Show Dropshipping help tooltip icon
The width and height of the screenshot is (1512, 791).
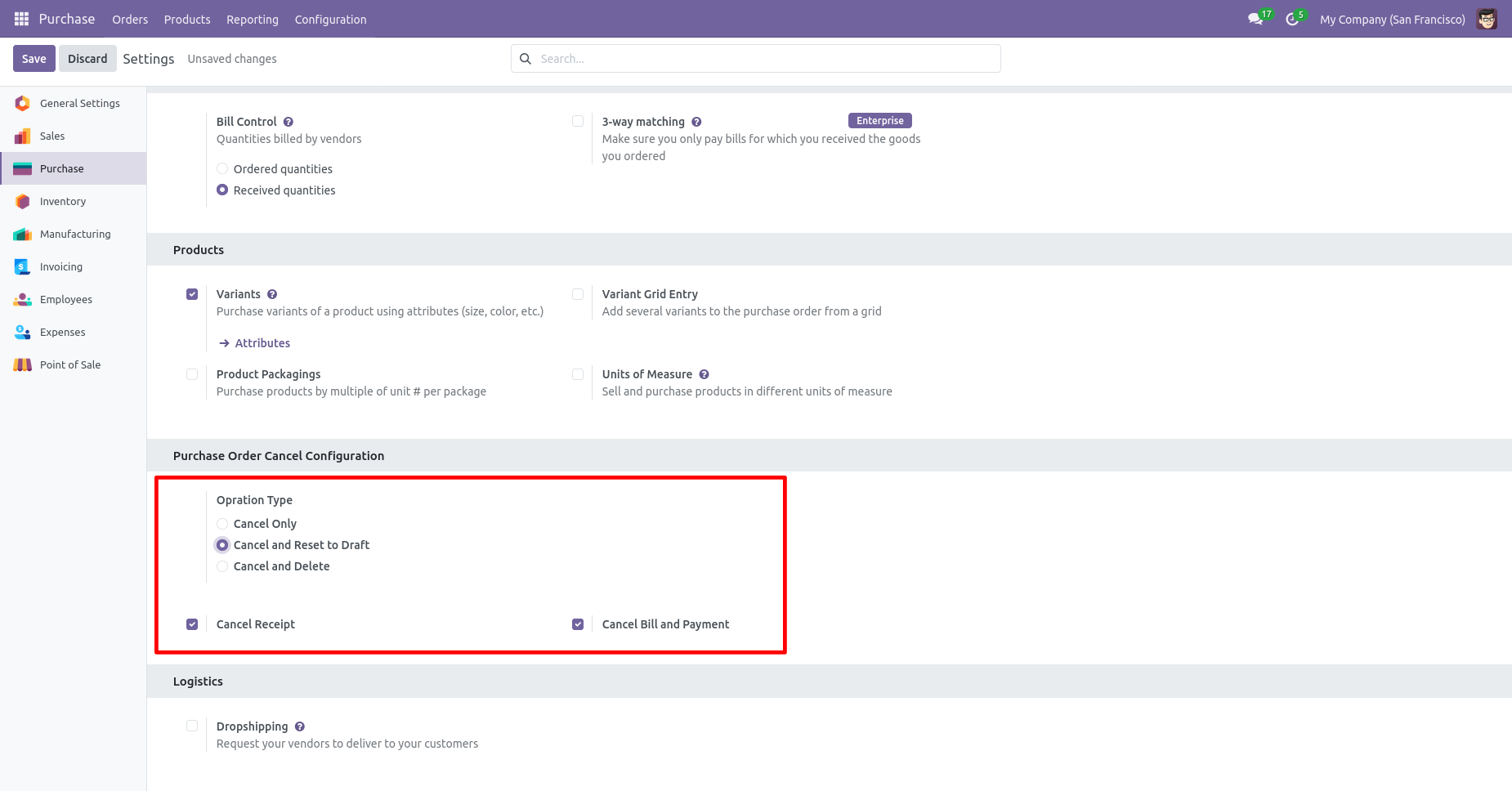300,726
